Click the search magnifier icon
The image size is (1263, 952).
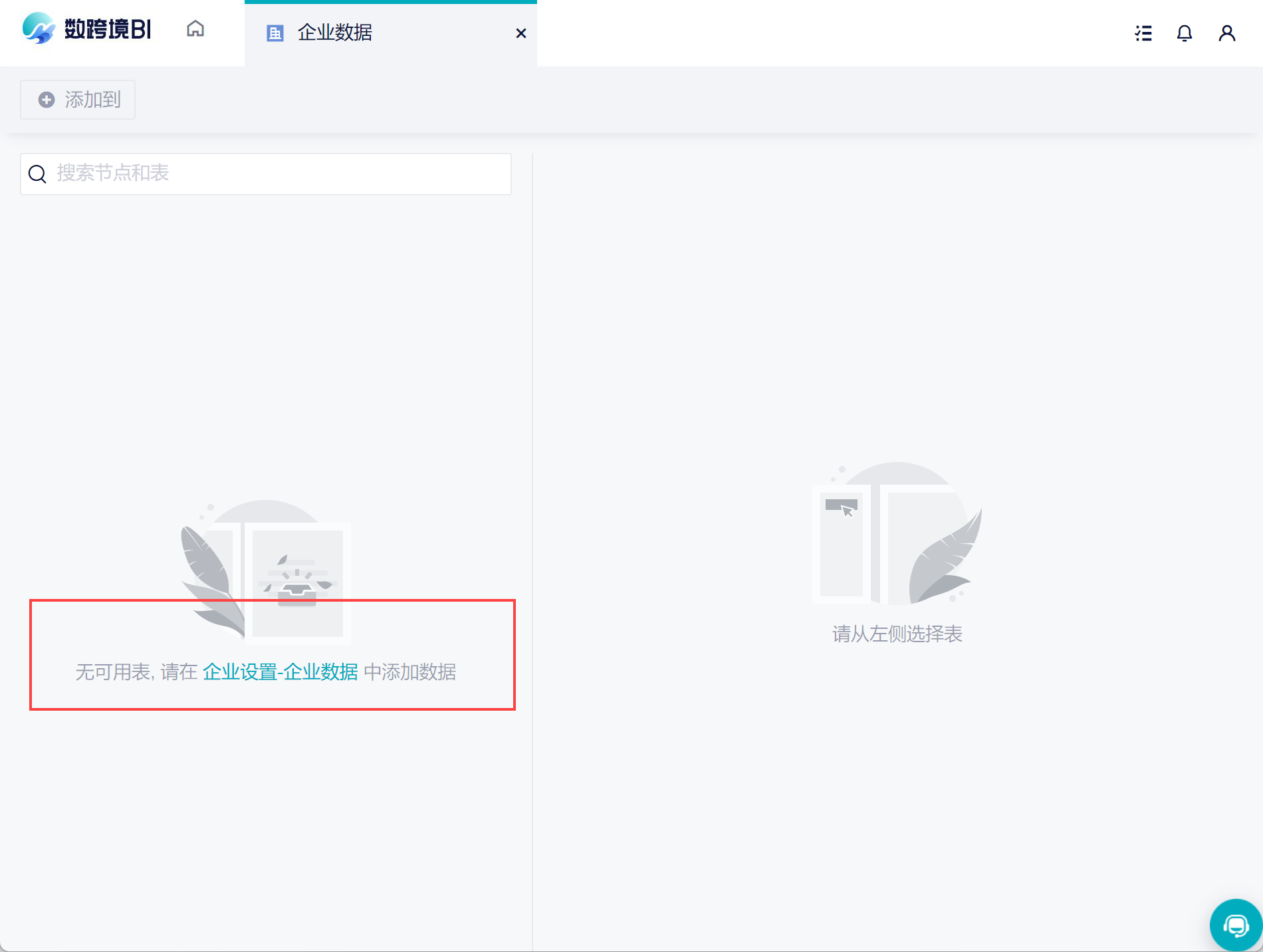tap(37, 174)
